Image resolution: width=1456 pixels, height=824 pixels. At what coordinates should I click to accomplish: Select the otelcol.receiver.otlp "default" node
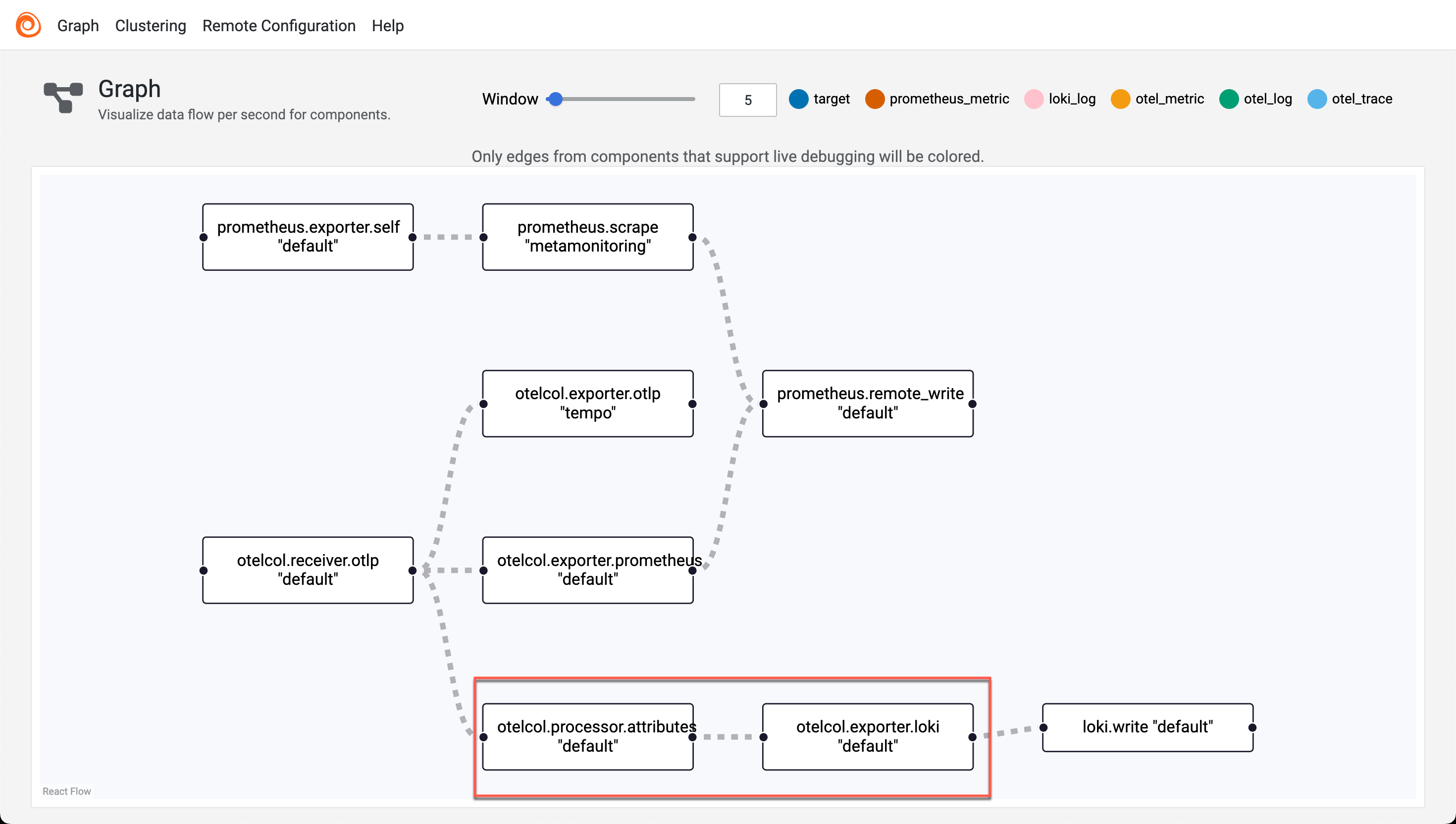pyautogui.click(x=308, y=570)
